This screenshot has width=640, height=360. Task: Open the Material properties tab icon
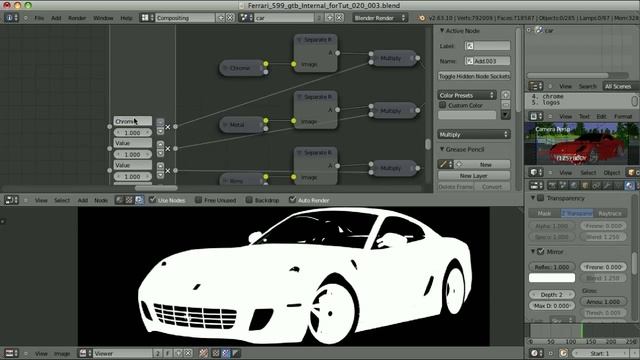[x=629, y=186]
